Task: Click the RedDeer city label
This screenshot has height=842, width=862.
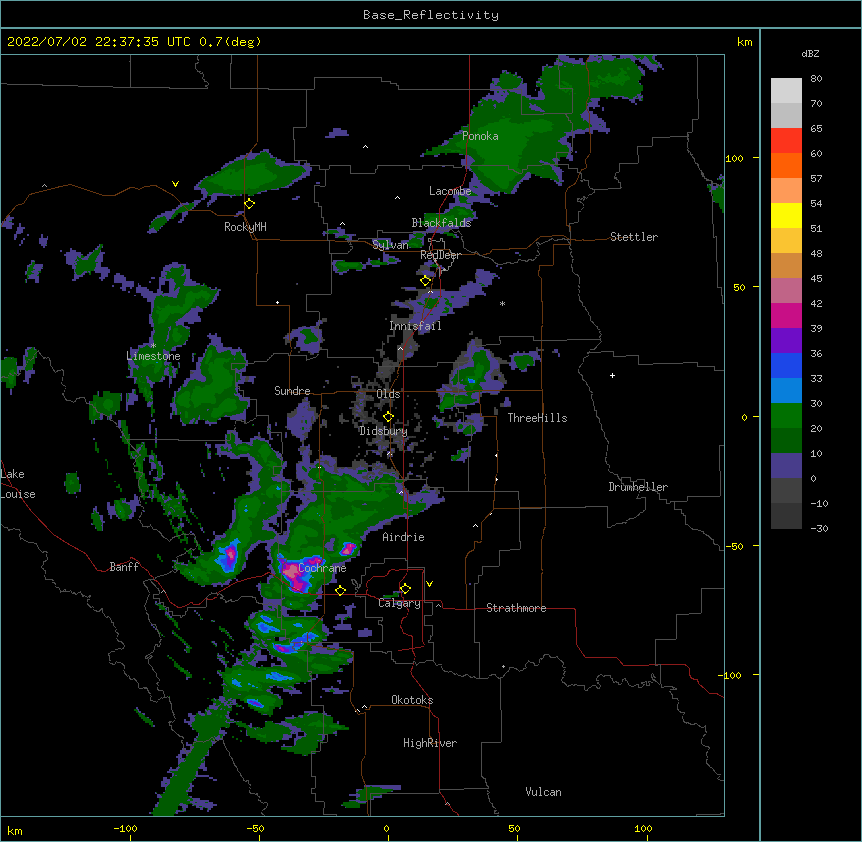Action: (440, 255)
